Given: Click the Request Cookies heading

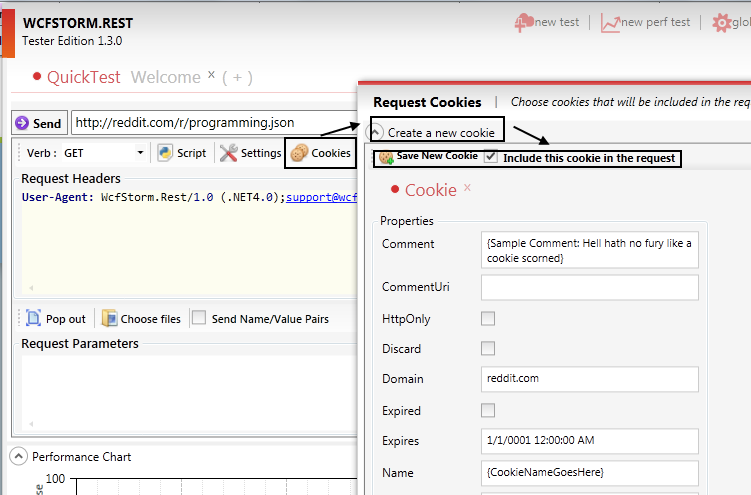Looking at the screenshot, I should click(427, 102).
